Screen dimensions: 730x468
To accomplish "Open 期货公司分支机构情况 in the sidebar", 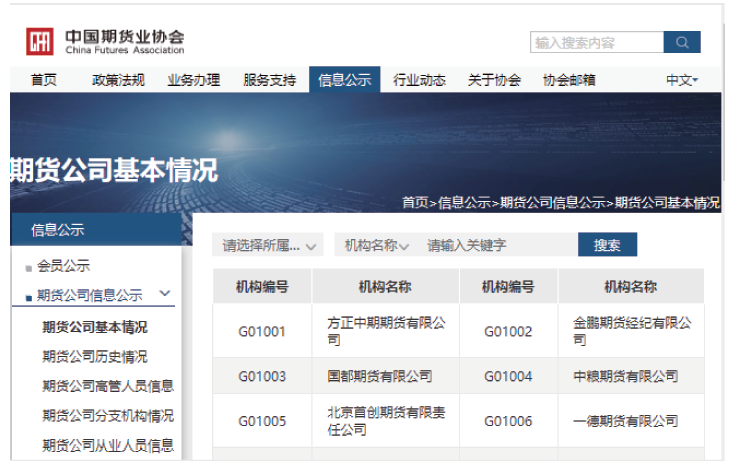I will [x=108, y=415].
